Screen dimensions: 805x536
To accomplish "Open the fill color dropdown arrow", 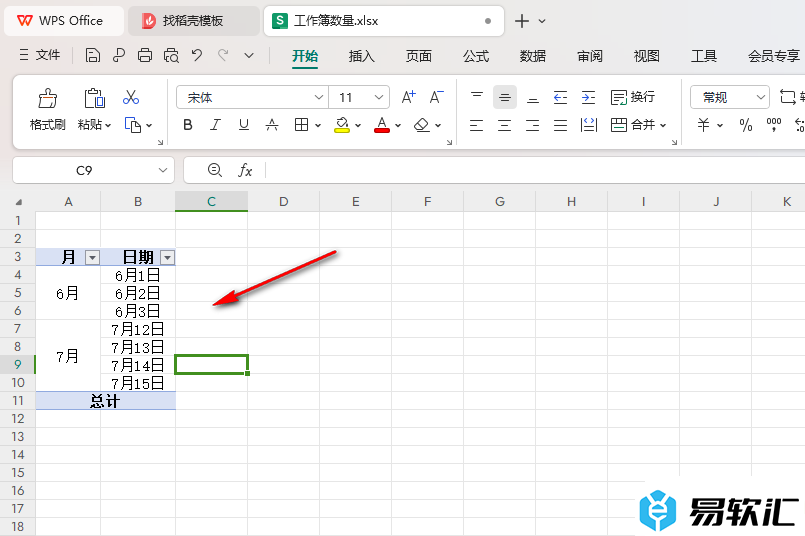I will 358,125.
